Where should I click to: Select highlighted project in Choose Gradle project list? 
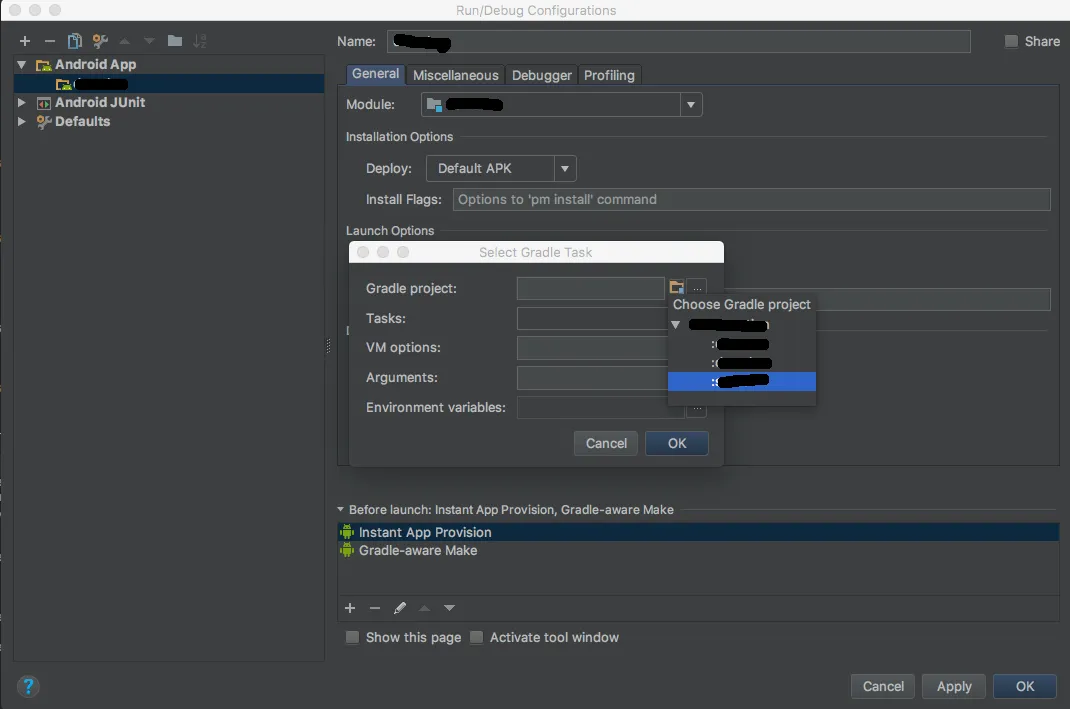pos(742,381)
